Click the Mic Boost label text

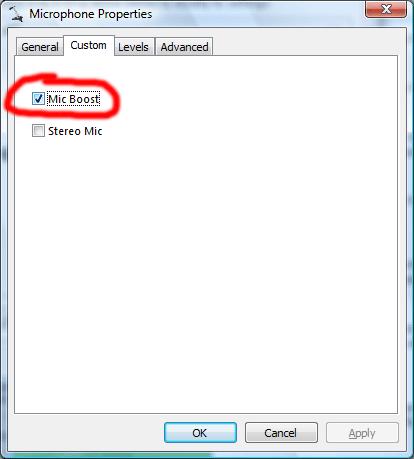[74, 99]
